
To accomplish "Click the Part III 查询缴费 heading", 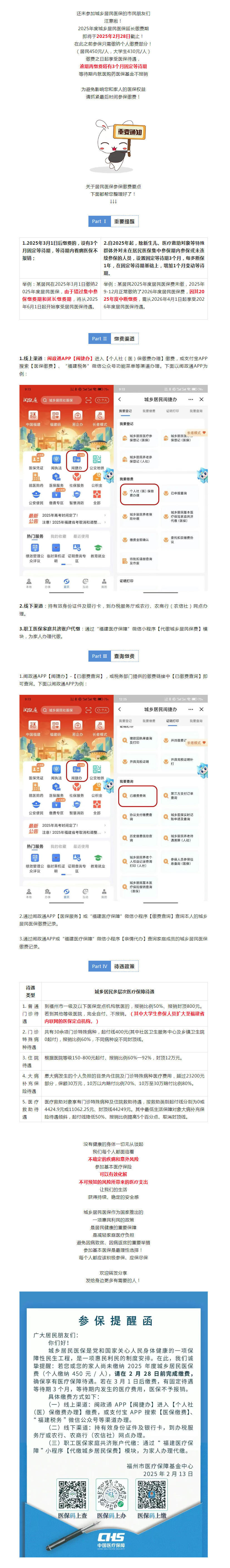I will (113, 656).
